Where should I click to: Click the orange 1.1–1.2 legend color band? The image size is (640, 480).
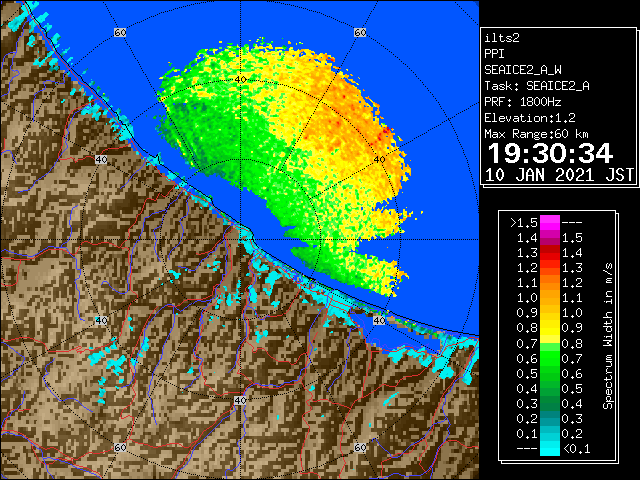point(550,283)
